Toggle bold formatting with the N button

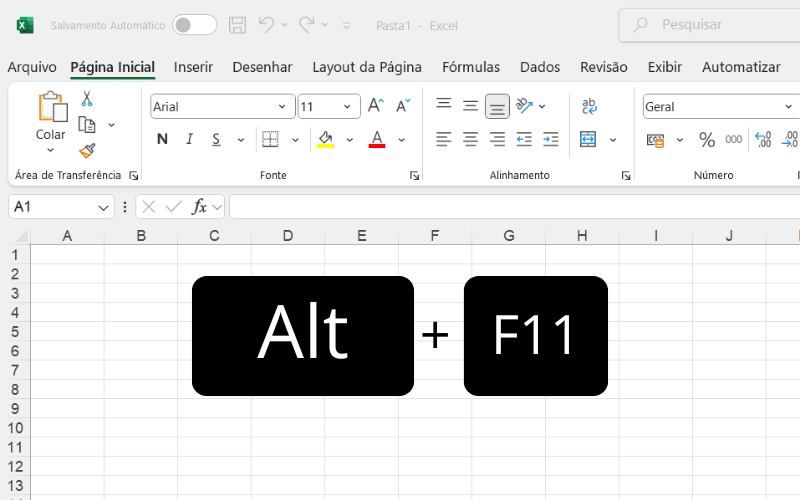pos(162,139)
